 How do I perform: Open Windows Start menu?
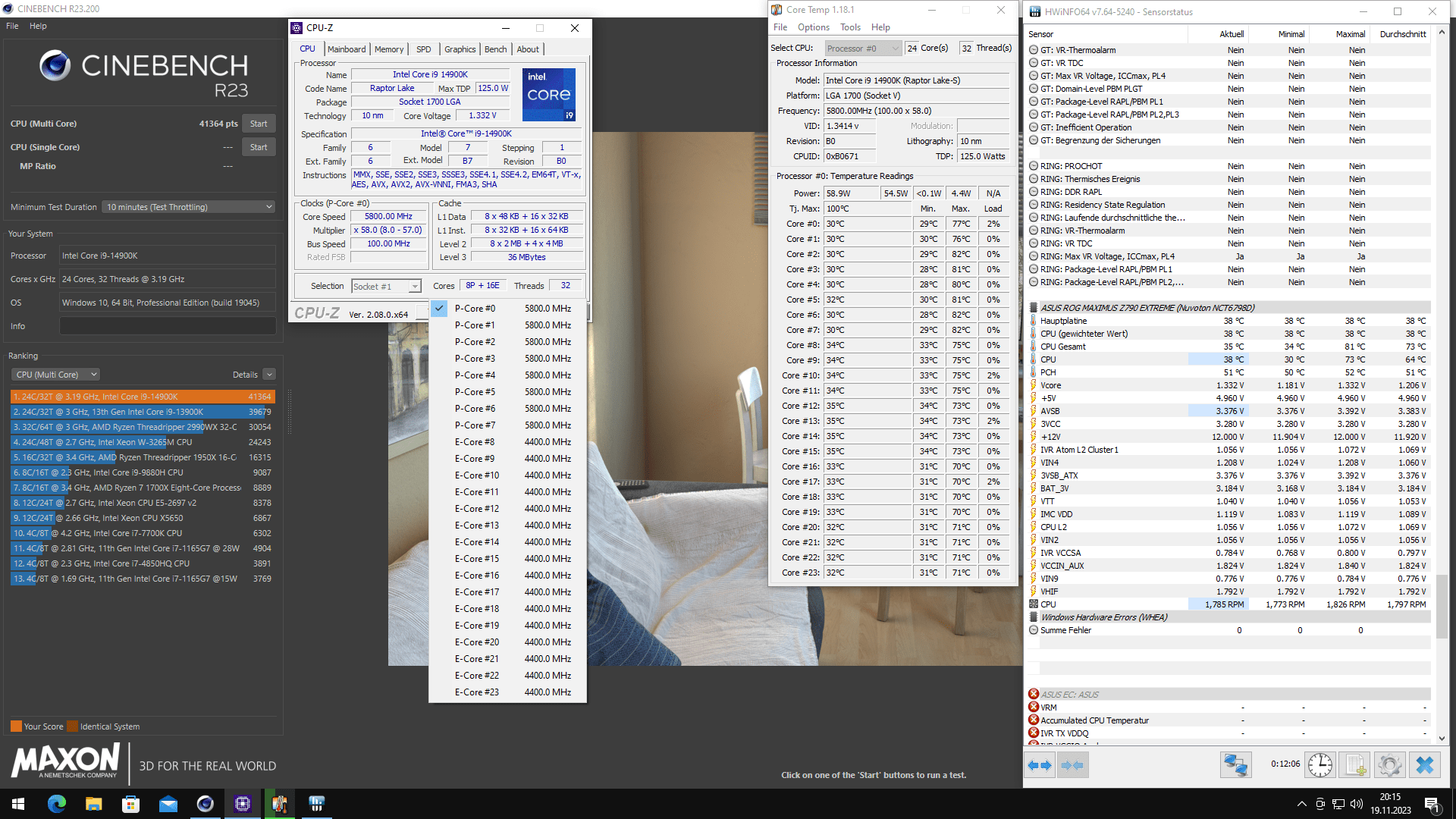(x=18, y=804)
